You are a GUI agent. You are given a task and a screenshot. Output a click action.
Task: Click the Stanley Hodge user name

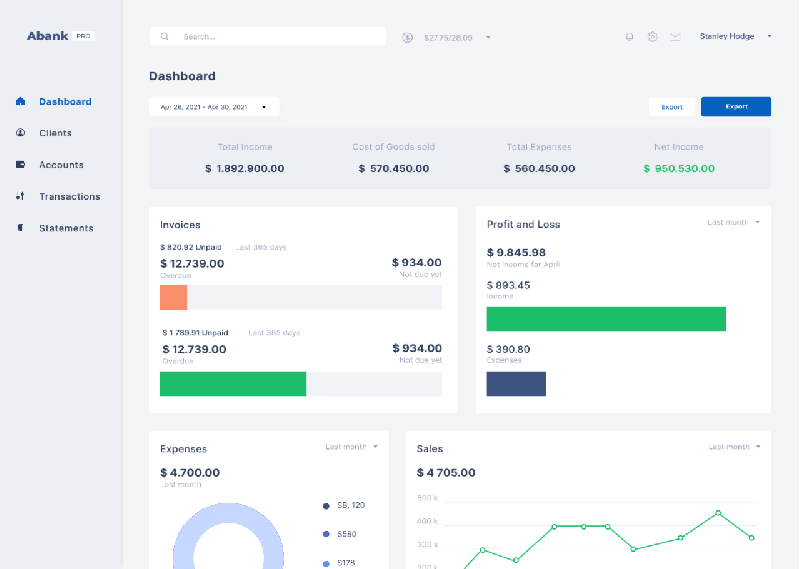[x=727, y=36]
